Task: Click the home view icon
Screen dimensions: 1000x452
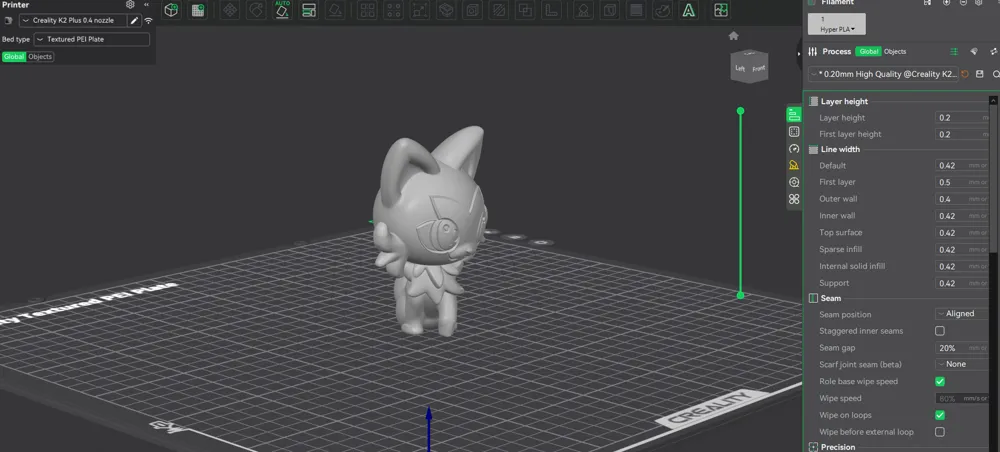Action: 733,36
